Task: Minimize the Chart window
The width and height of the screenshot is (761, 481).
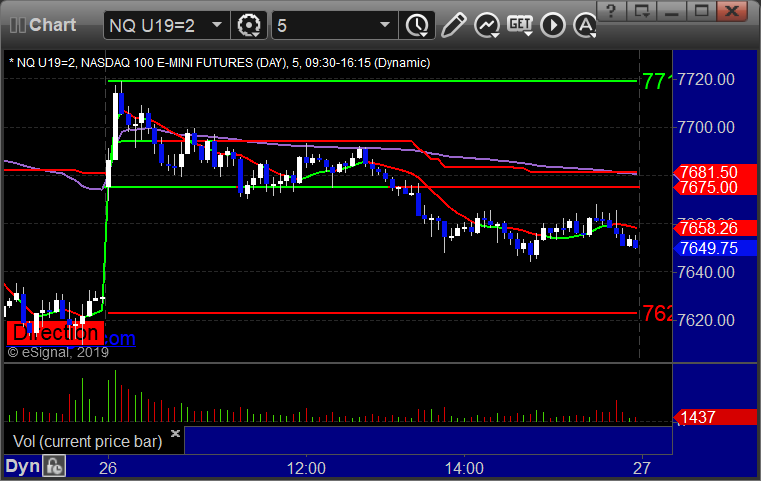Action: [672, 11]
